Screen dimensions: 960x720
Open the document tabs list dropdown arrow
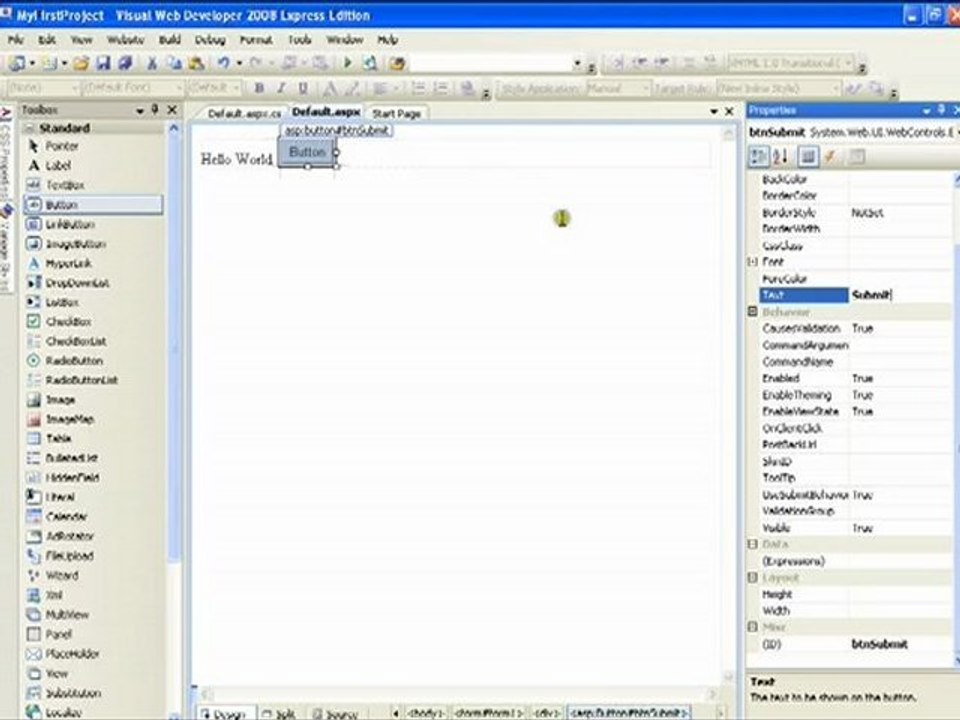(x=714, y=111)
